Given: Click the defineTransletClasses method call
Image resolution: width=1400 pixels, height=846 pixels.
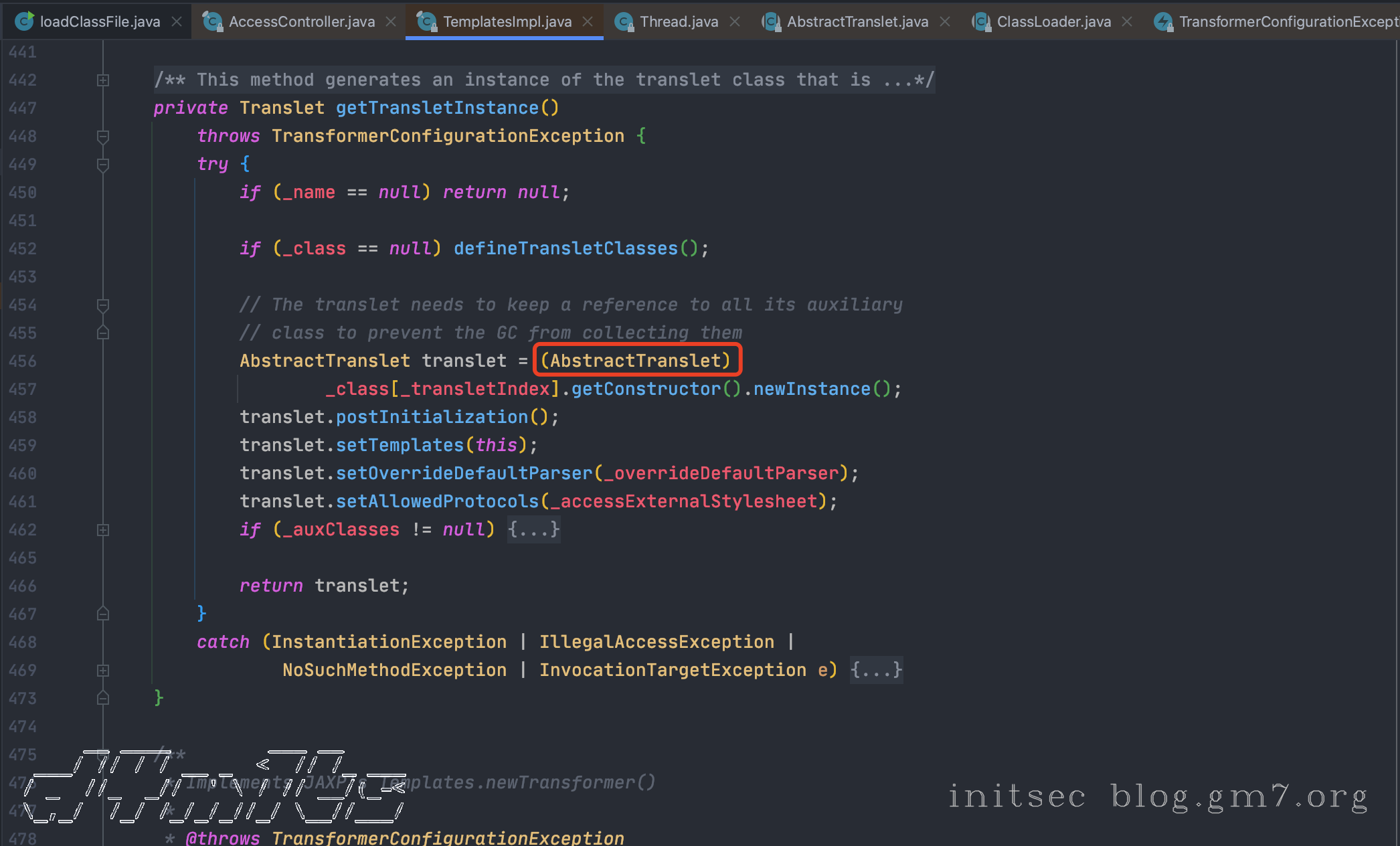Looking at the screenshot, I should point(565,248).
